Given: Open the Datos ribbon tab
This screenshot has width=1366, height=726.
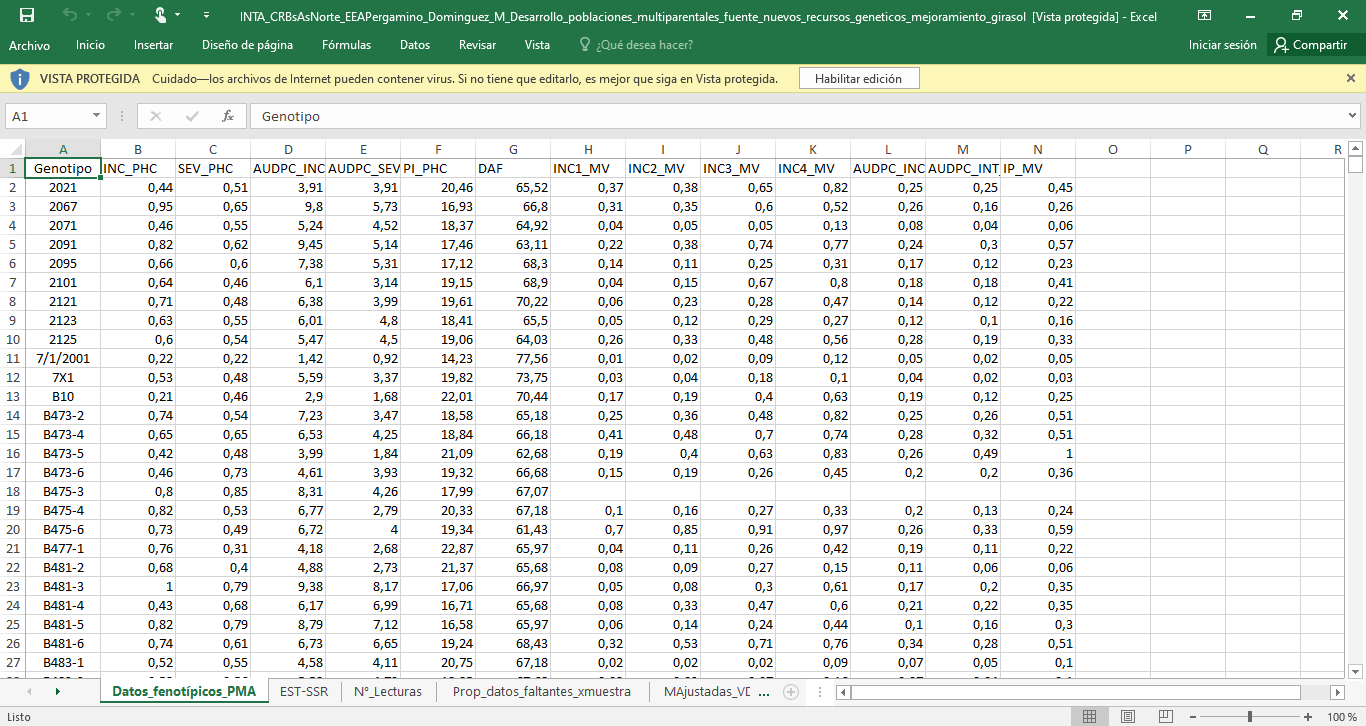Looking at the screenshot, I should [x=415, y=45].
